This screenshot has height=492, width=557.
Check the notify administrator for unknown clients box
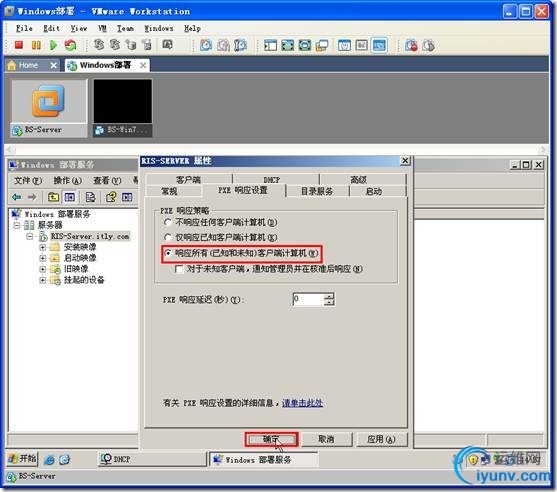pos(179,269)
